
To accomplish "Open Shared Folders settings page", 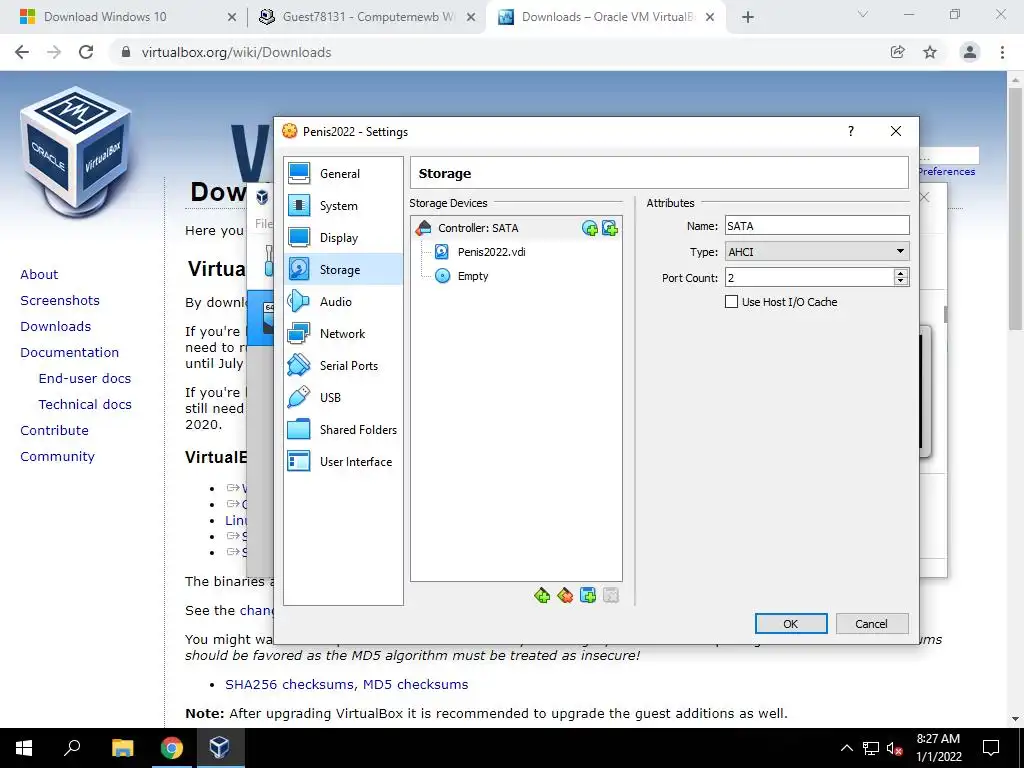I will coord(343,430).
